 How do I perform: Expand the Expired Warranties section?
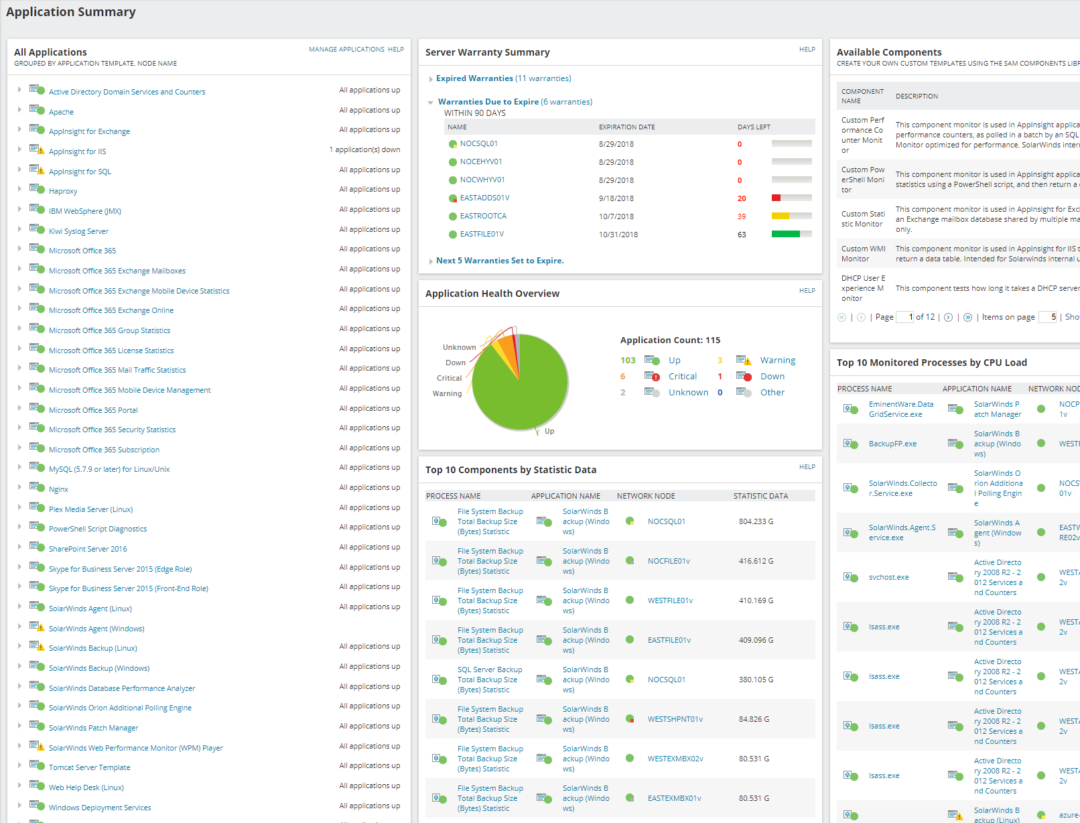pos(430,79)
